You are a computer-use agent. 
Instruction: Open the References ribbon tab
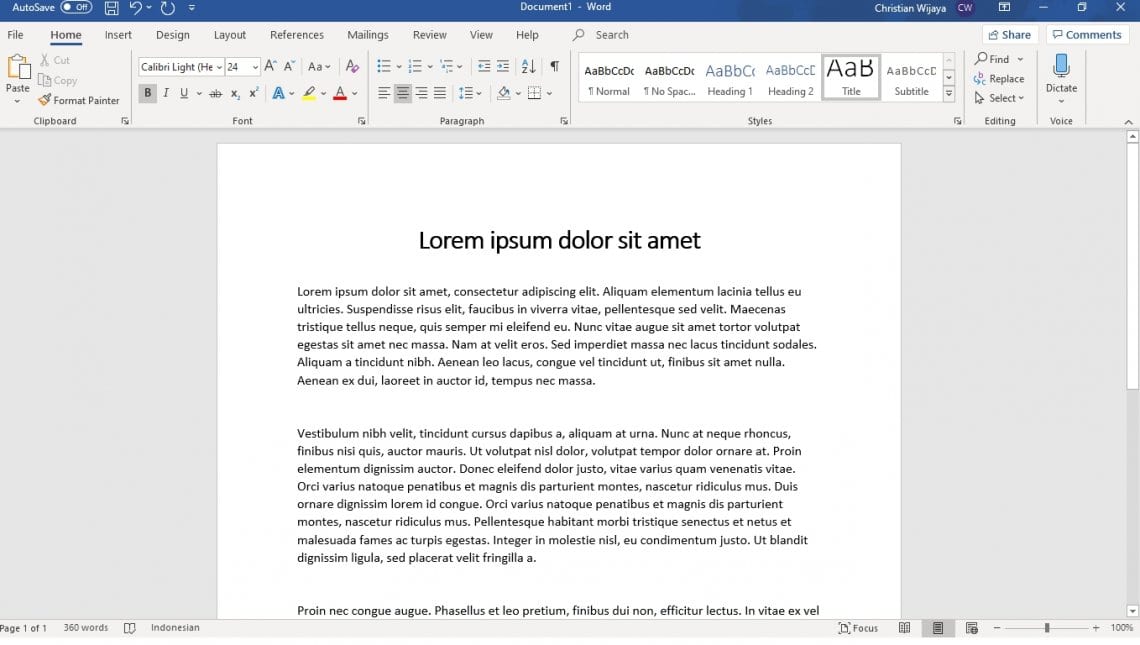coord(297,34)
